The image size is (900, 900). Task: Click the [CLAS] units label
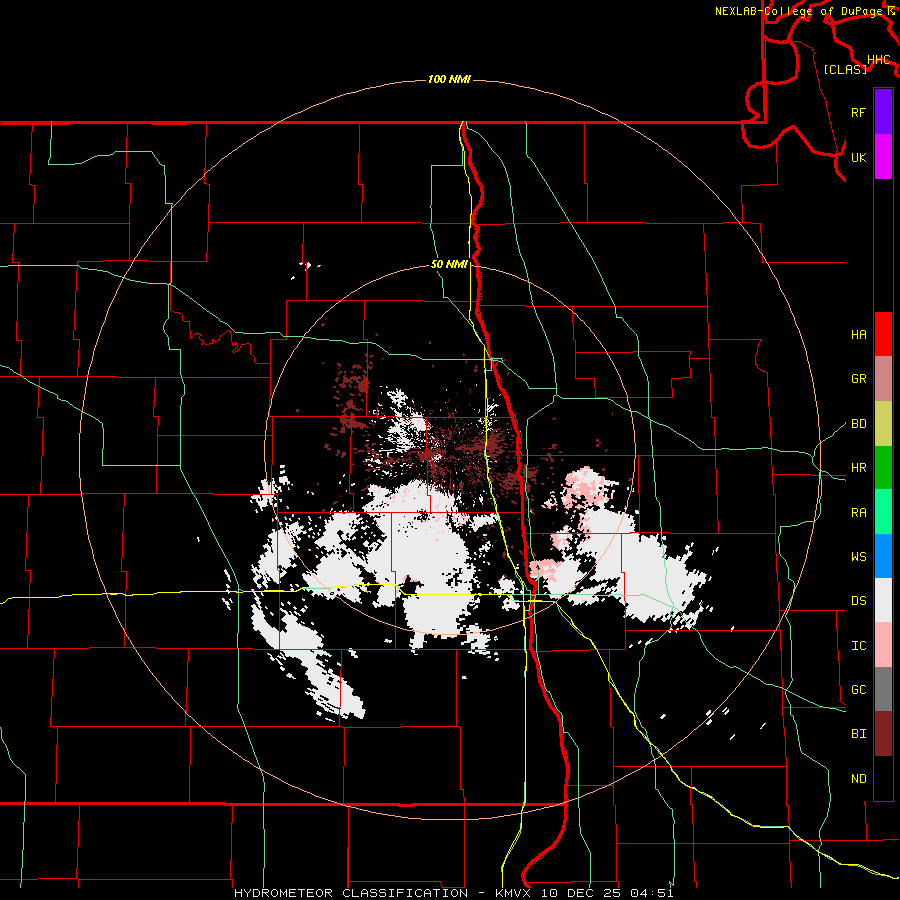pos(845,69)
